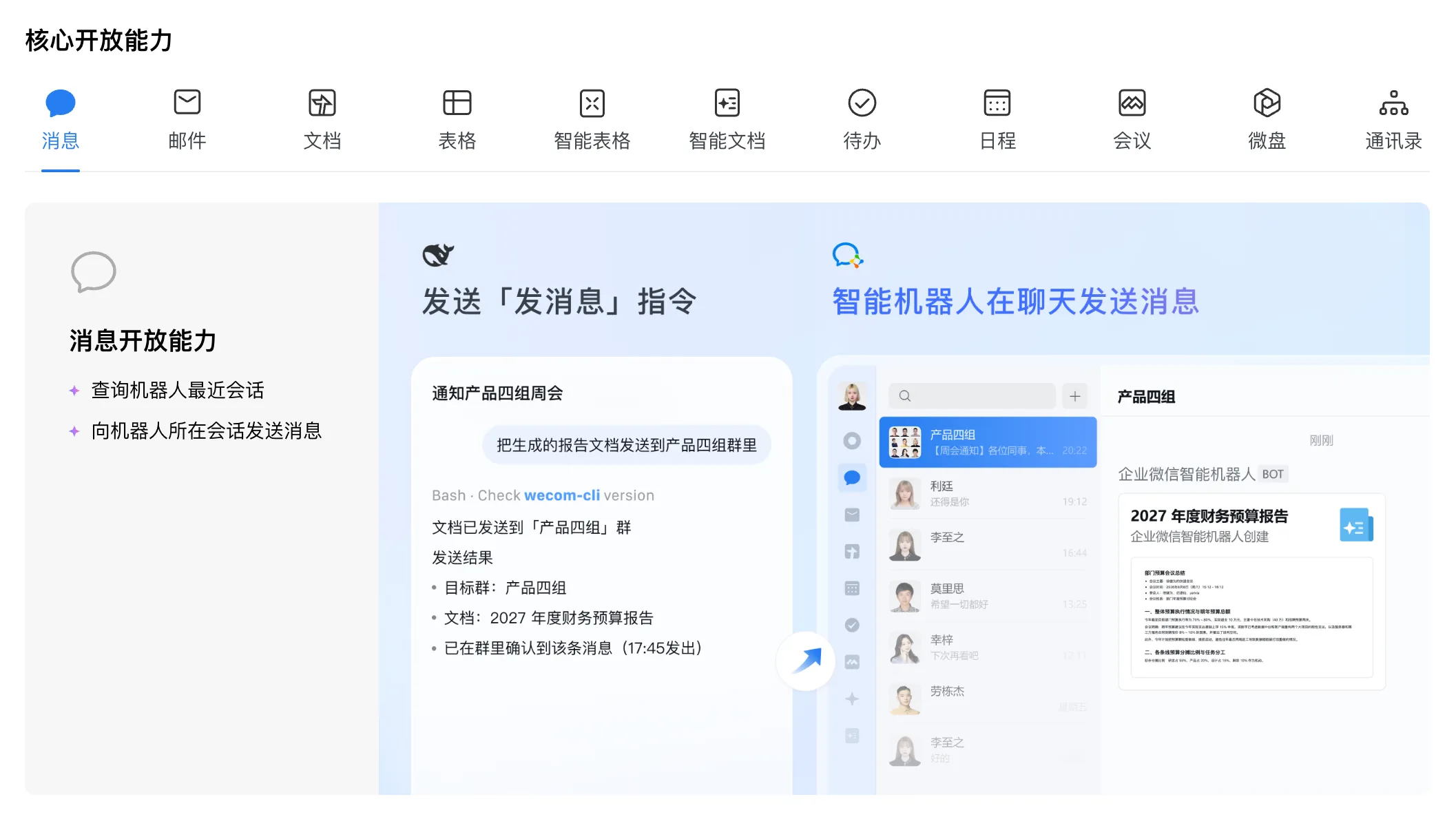This screenshot has height=817, width=1456.
Task: Switch to the 智能表格 tab label
Action: (592, 141)
